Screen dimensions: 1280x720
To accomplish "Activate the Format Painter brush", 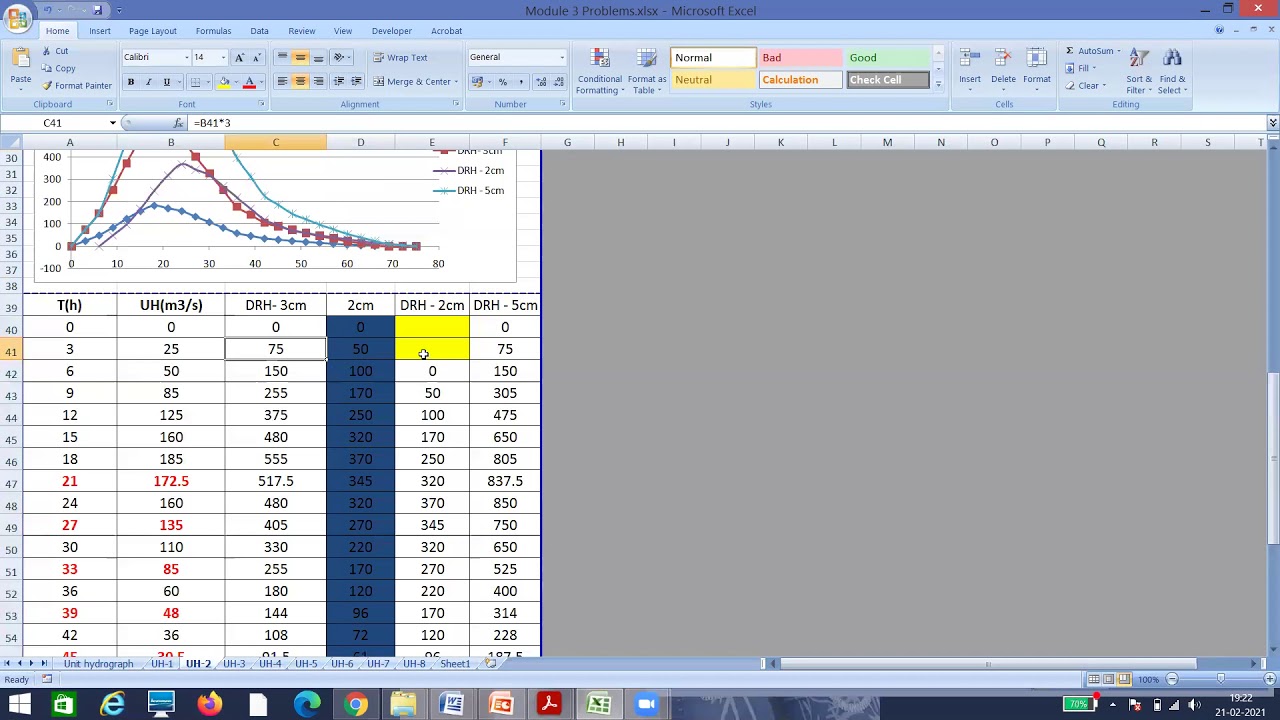I will [x=76, y=85].
